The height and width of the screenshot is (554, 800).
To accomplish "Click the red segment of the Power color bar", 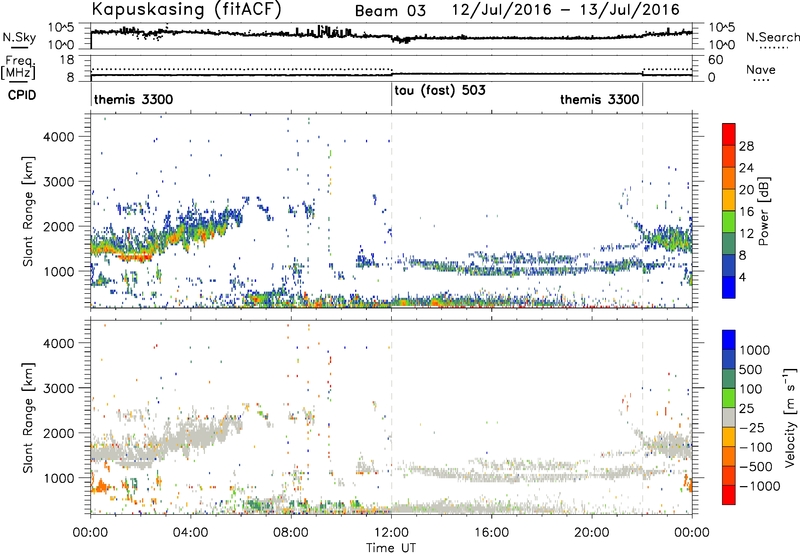I will (x=729, y=134).
